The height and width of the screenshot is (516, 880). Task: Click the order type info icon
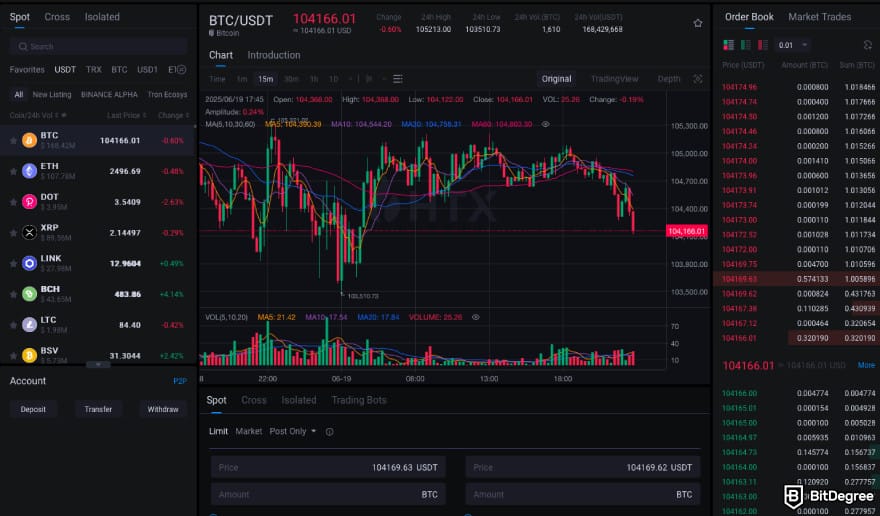click(329, 432)
